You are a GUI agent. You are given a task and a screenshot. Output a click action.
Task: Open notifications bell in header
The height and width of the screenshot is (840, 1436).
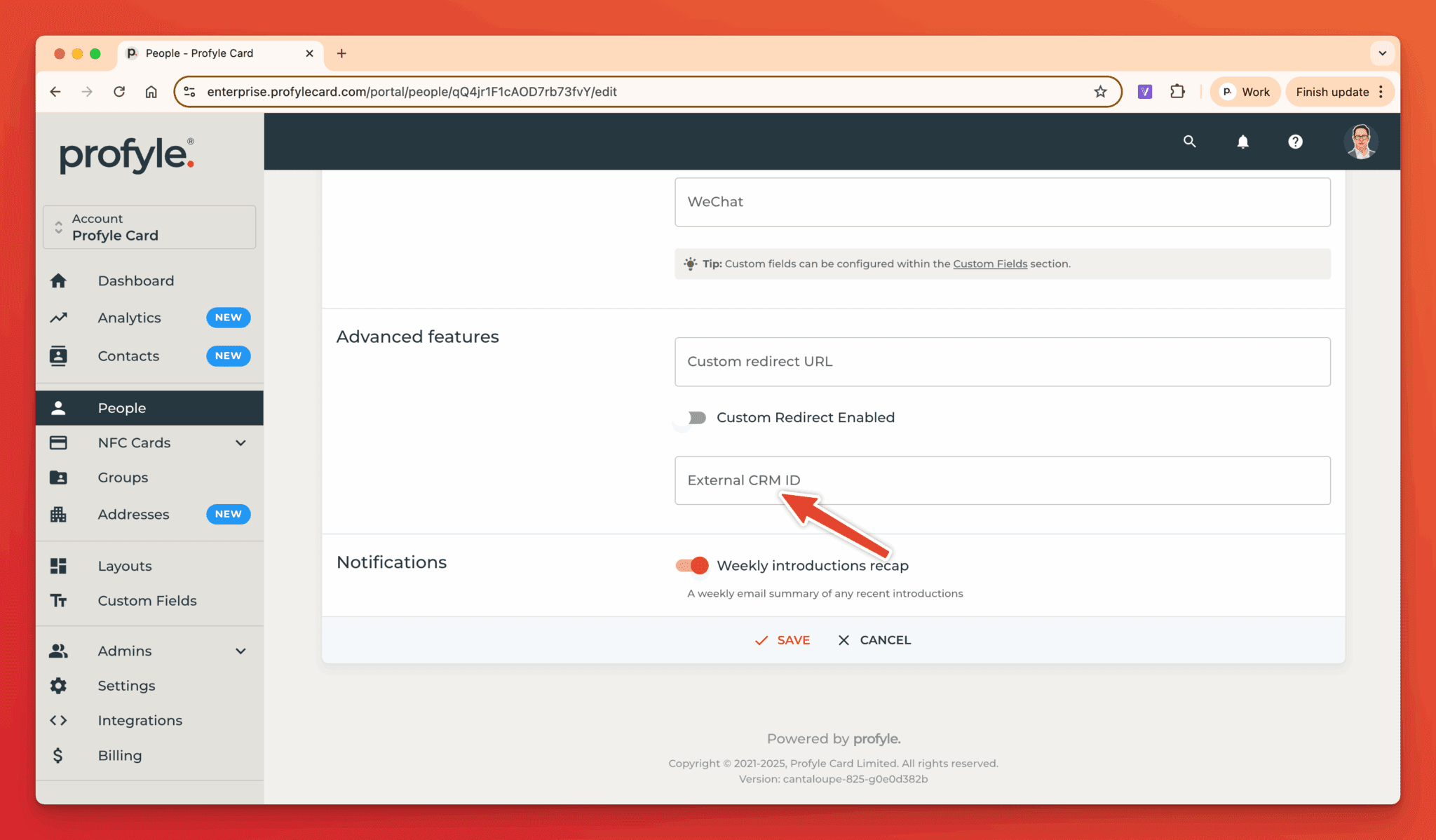coord(1242,142)
